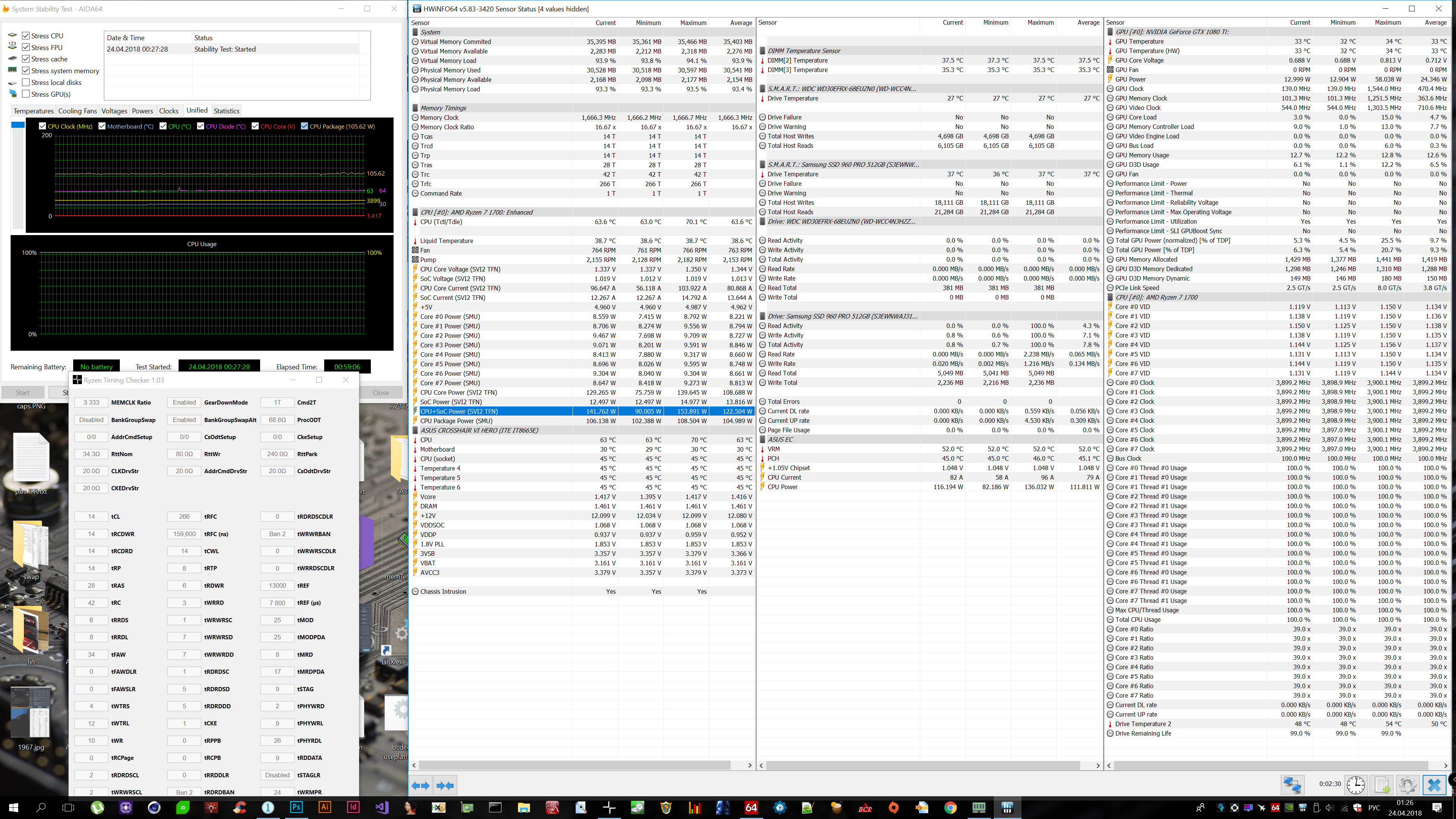Click the blue graph scale slider
The height and width of the screenshot is (819, 1456).
[x=18, y=125]
